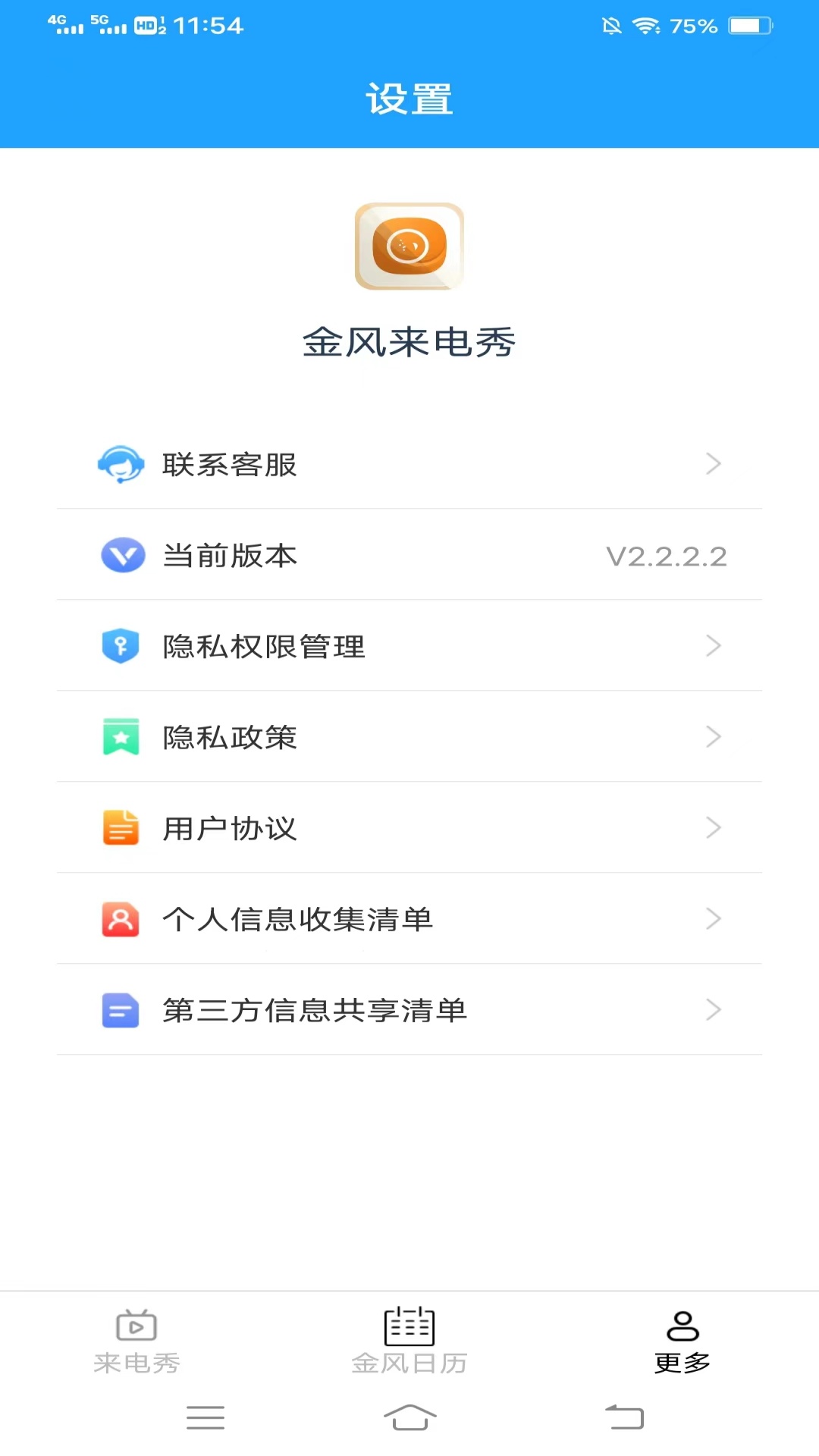
Task: Tap the V2.2.2.2 version number
Action: [x=667, y=557]
